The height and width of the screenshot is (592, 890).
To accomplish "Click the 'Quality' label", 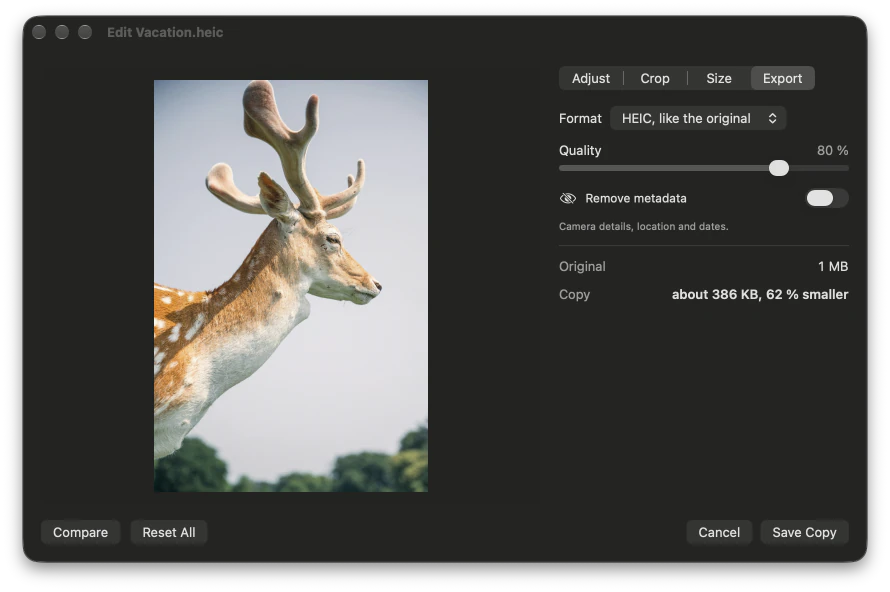I will pyautogui.click(x=580, y=150).
